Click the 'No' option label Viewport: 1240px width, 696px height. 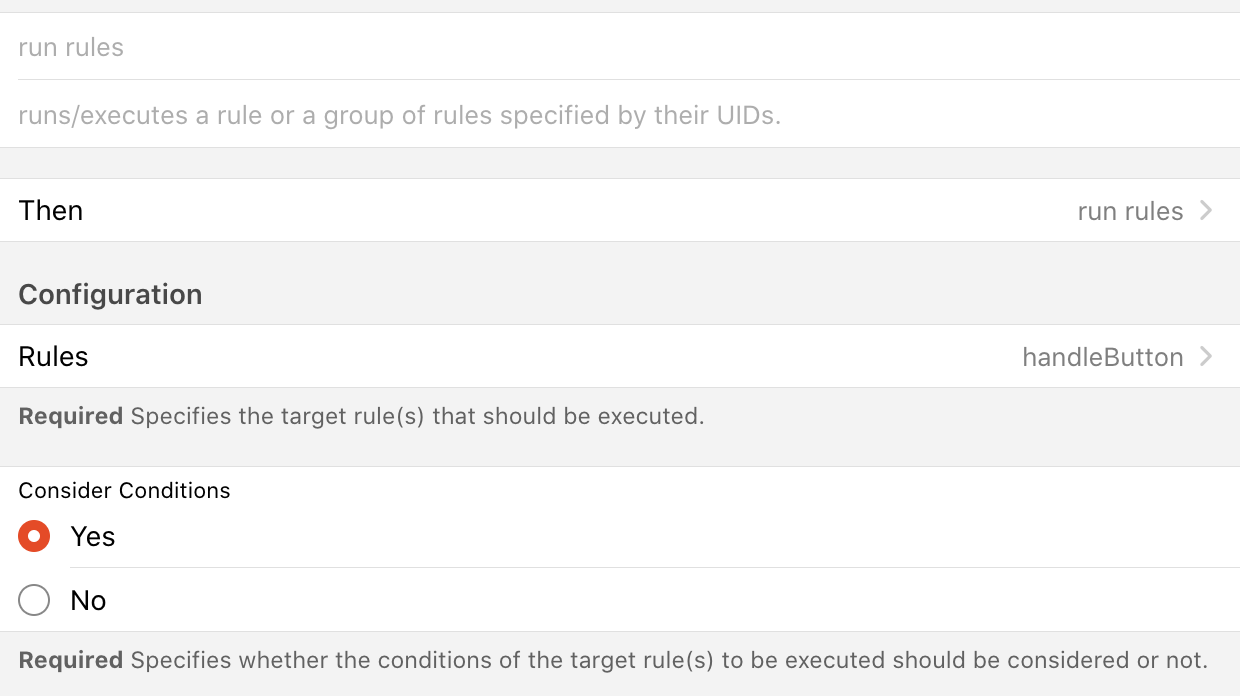point(88,600)
